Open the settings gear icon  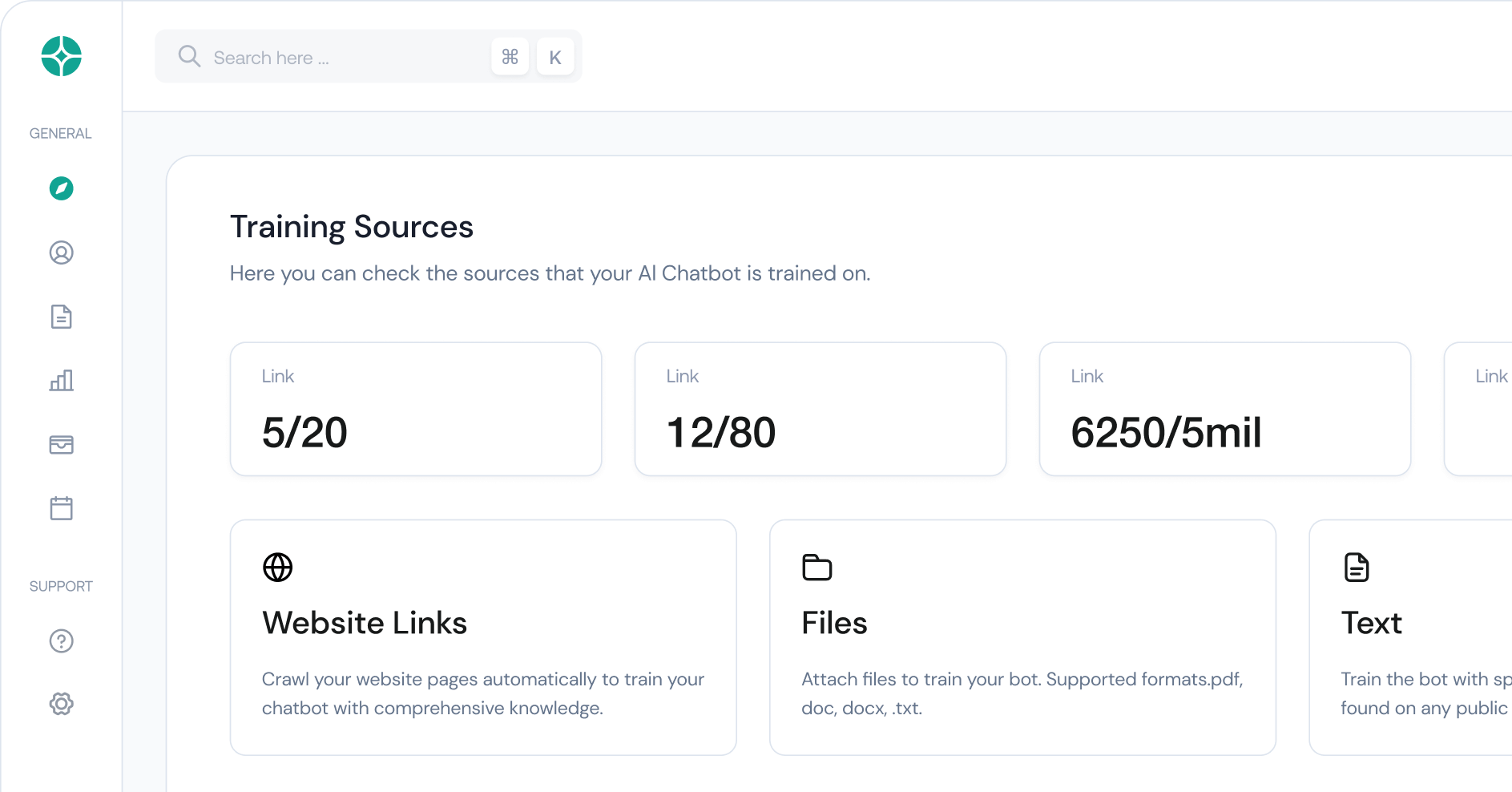click(62, 704)
